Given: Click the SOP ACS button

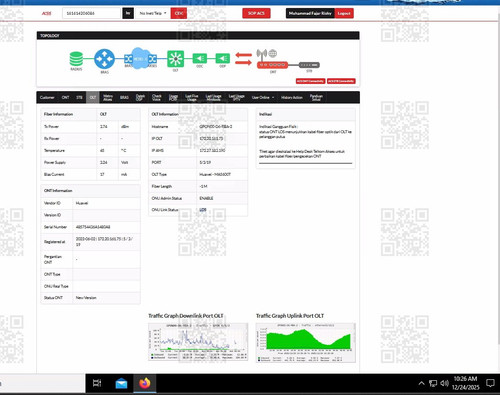Looking at the screenshot, I should (256, 13).
